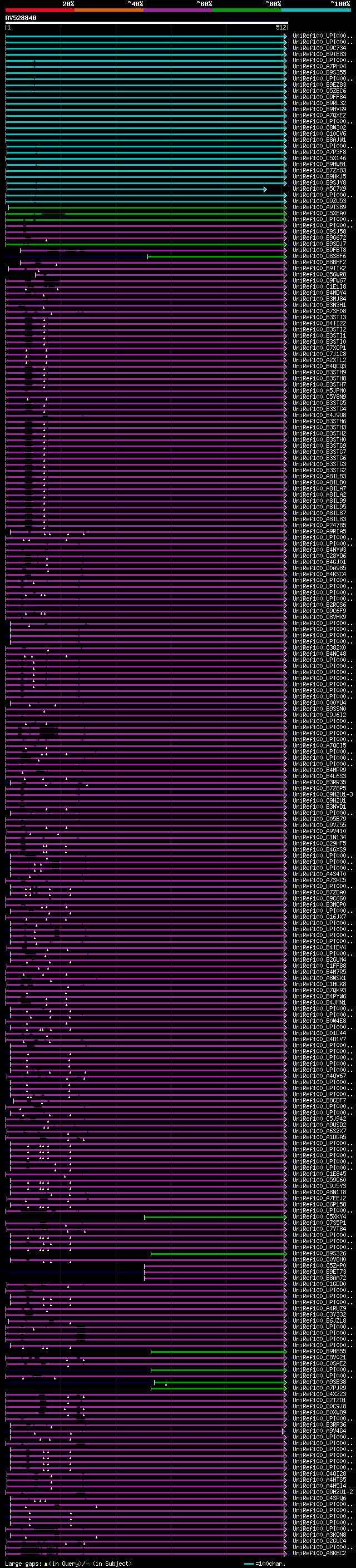Select hit label UniRef100_P24785

point(319,525)
